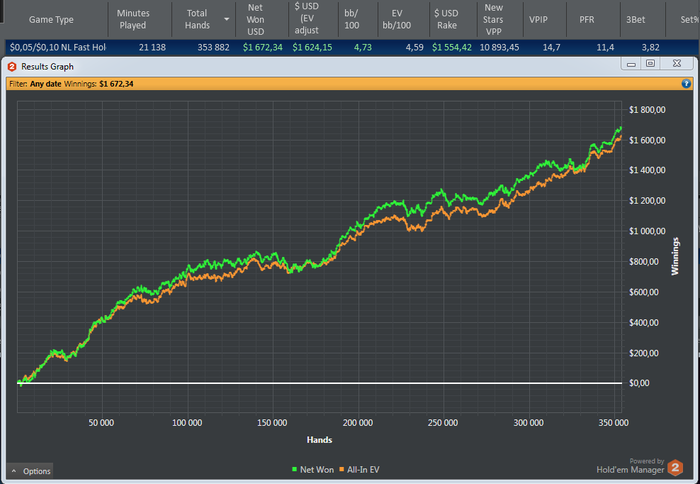Screen dimensions: 700x484
Task: Sort by Total Hands column header
Action: 197,19
